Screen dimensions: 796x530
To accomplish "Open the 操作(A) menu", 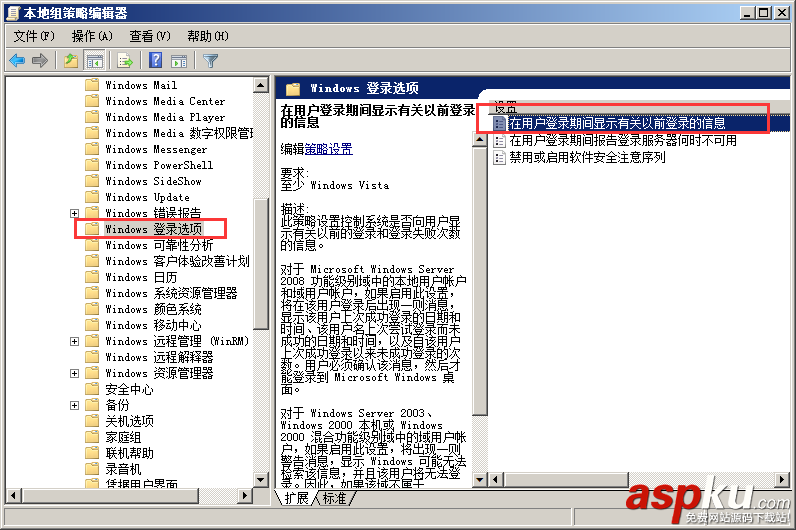I will 92,36.
